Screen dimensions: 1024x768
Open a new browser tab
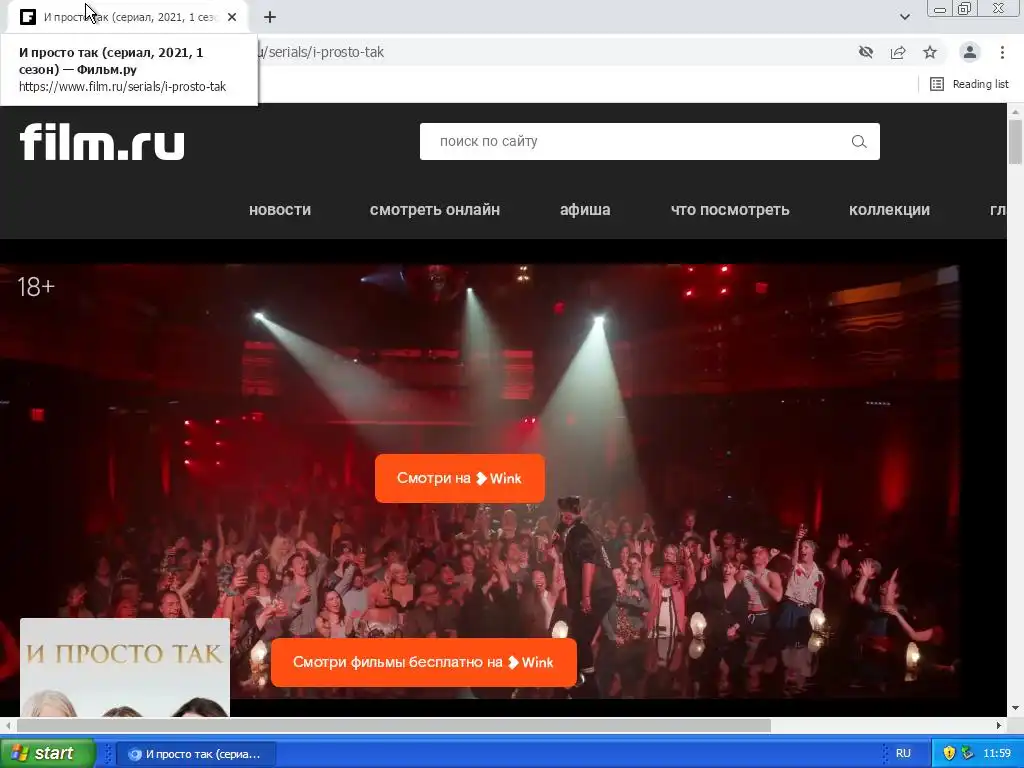coord(270,17)
